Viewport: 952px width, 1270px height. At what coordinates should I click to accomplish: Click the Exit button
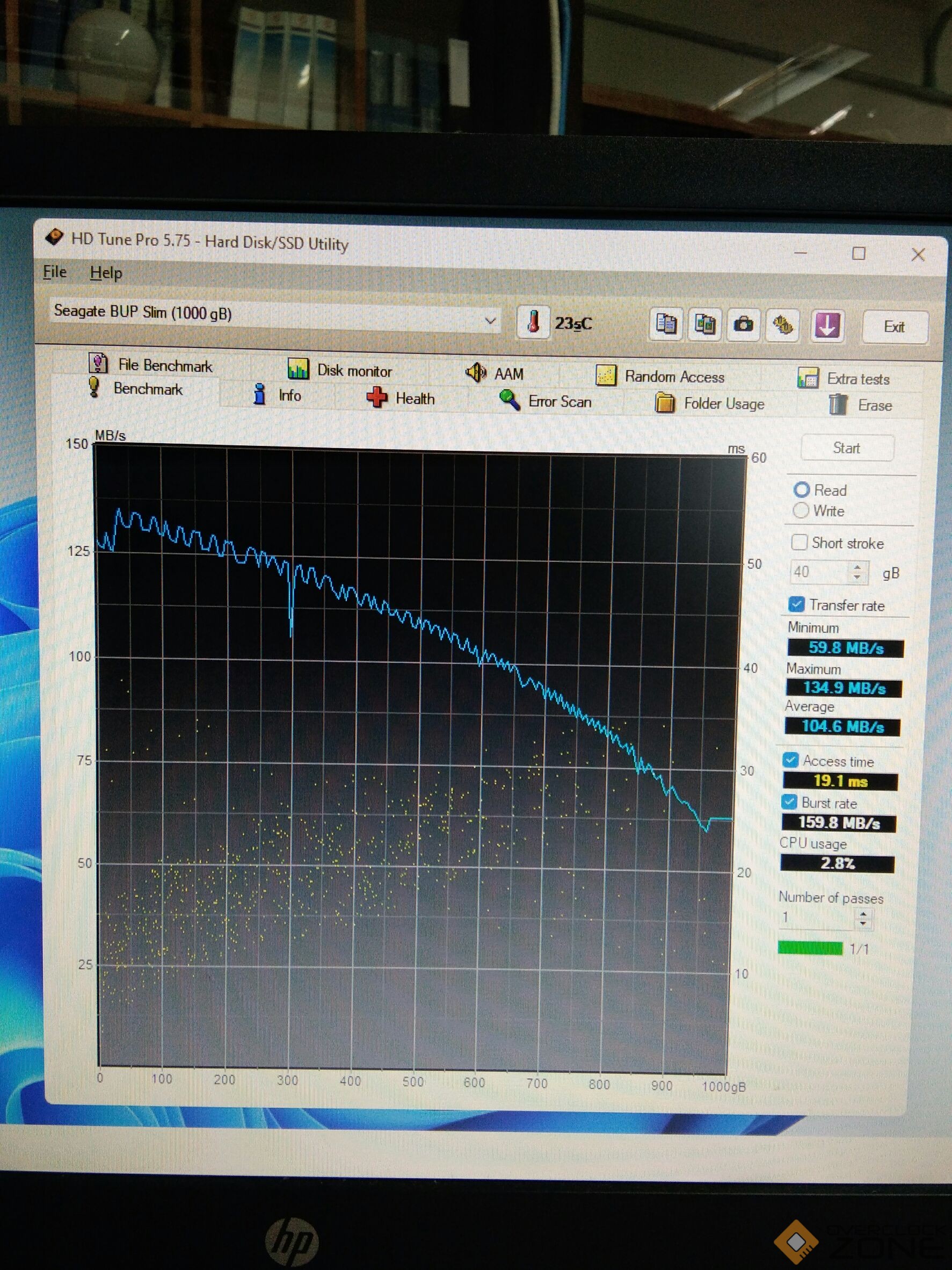tap(894, 327)
